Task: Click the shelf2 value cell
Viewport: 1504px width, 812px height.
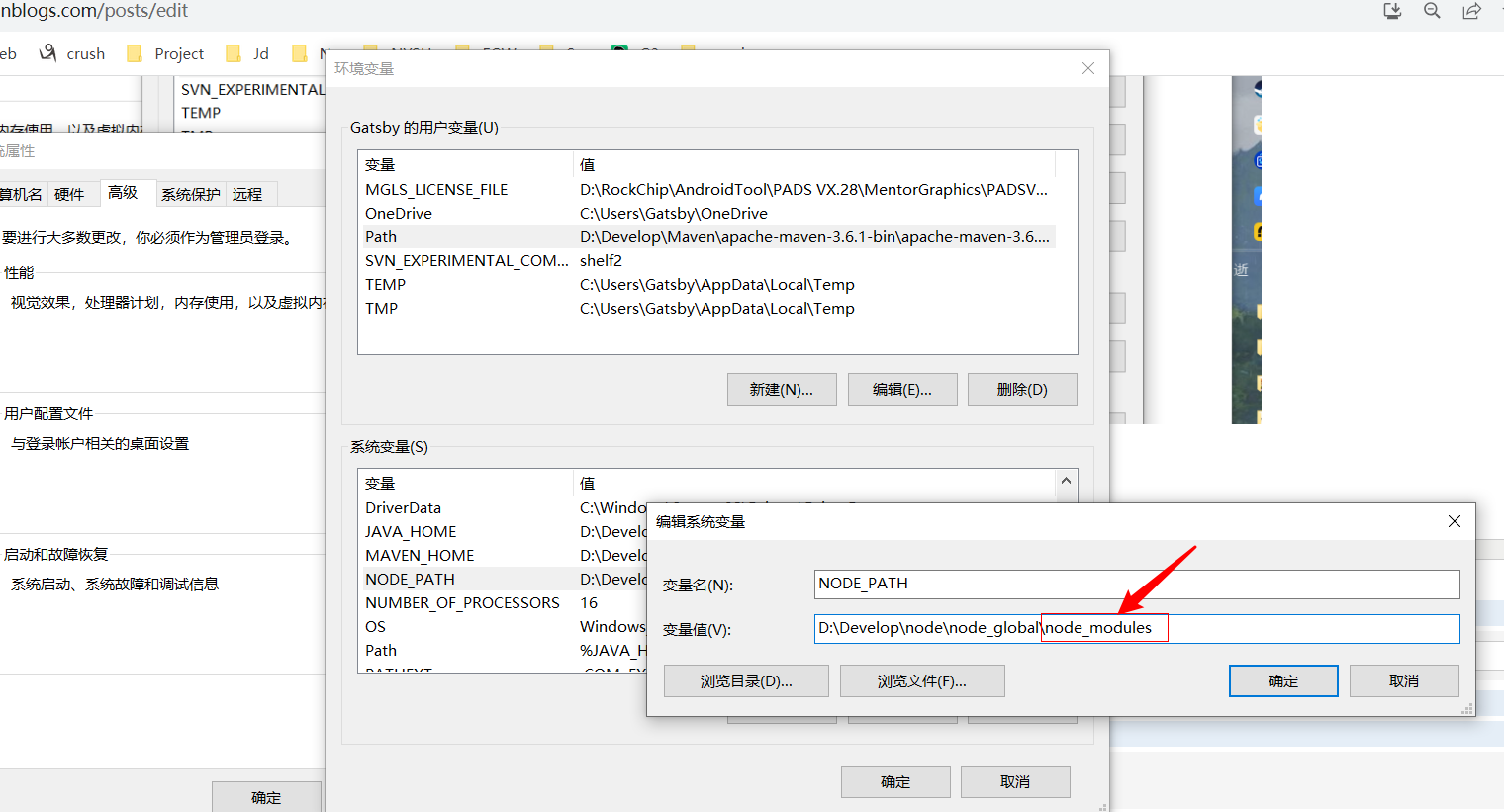Action: click(601, 260)
